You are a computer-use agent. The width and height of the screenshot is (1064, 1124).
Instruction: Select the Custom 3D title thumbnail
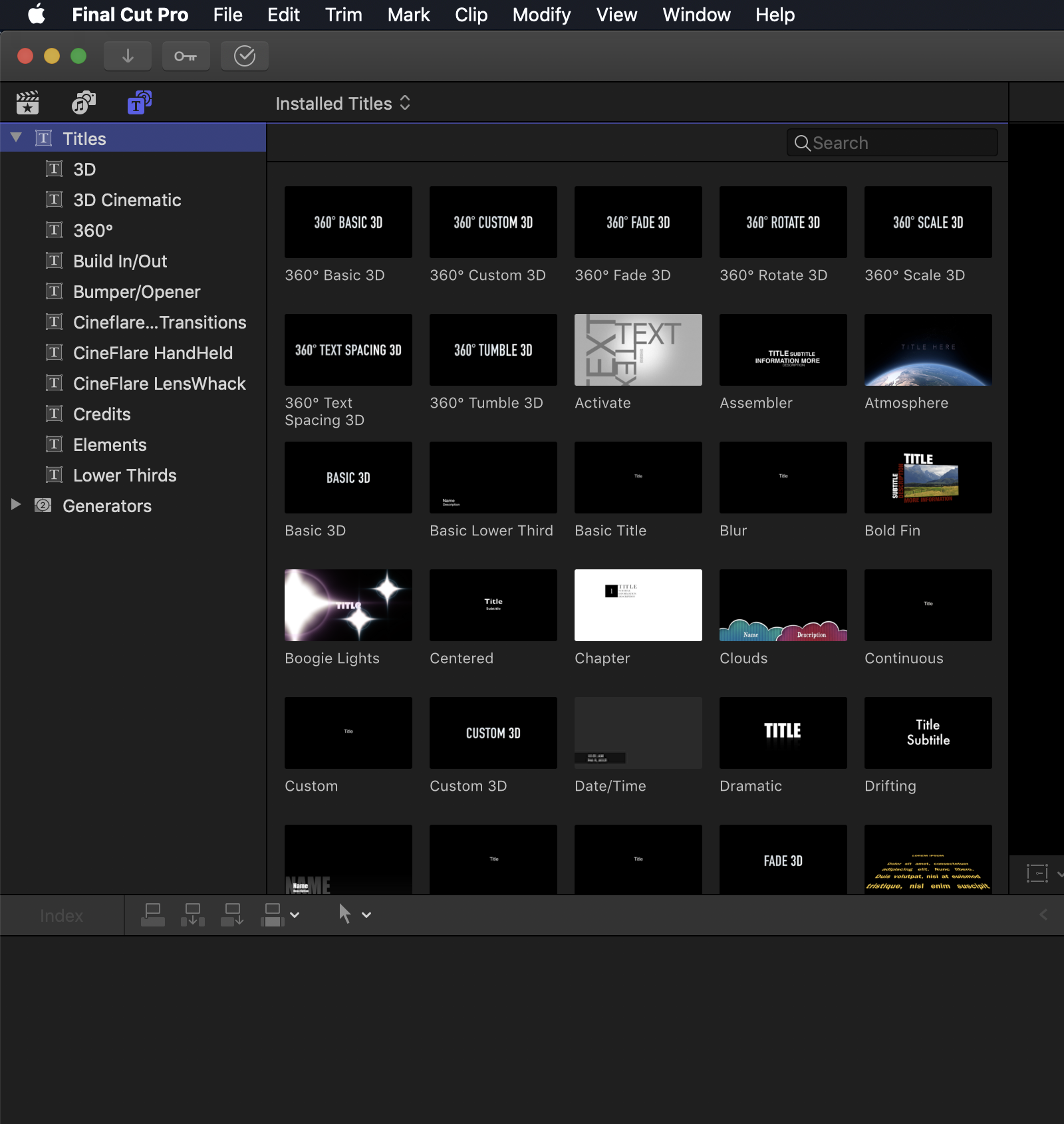pyautogui.click(x=493, y=733)
